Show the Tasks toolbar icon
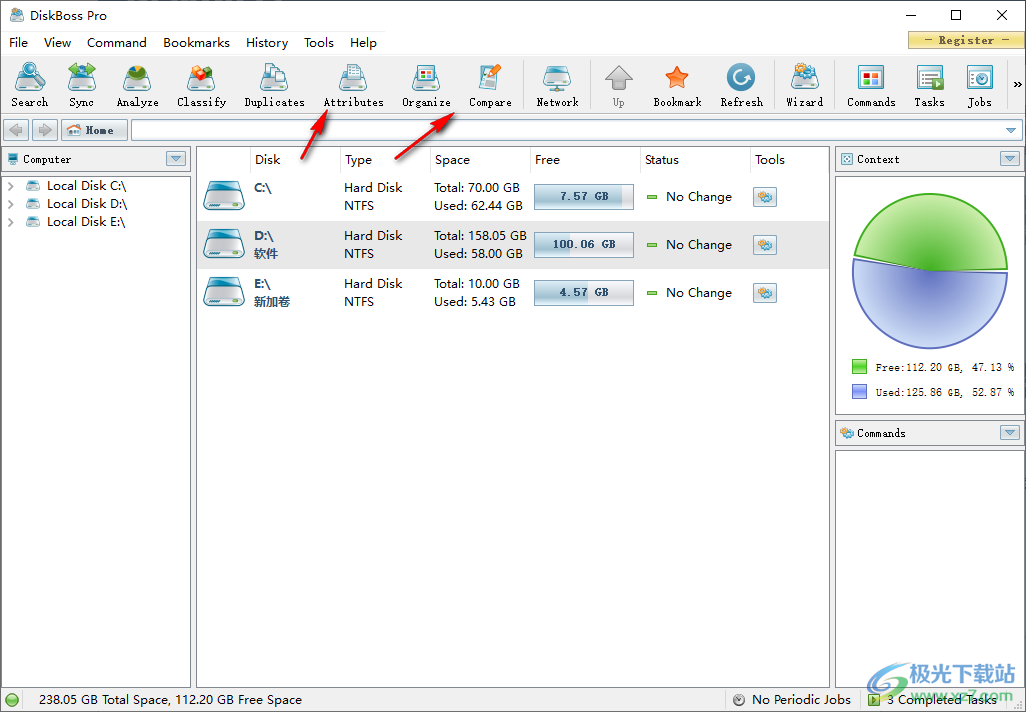This screenshot has width=1026, height=712. 929,85
